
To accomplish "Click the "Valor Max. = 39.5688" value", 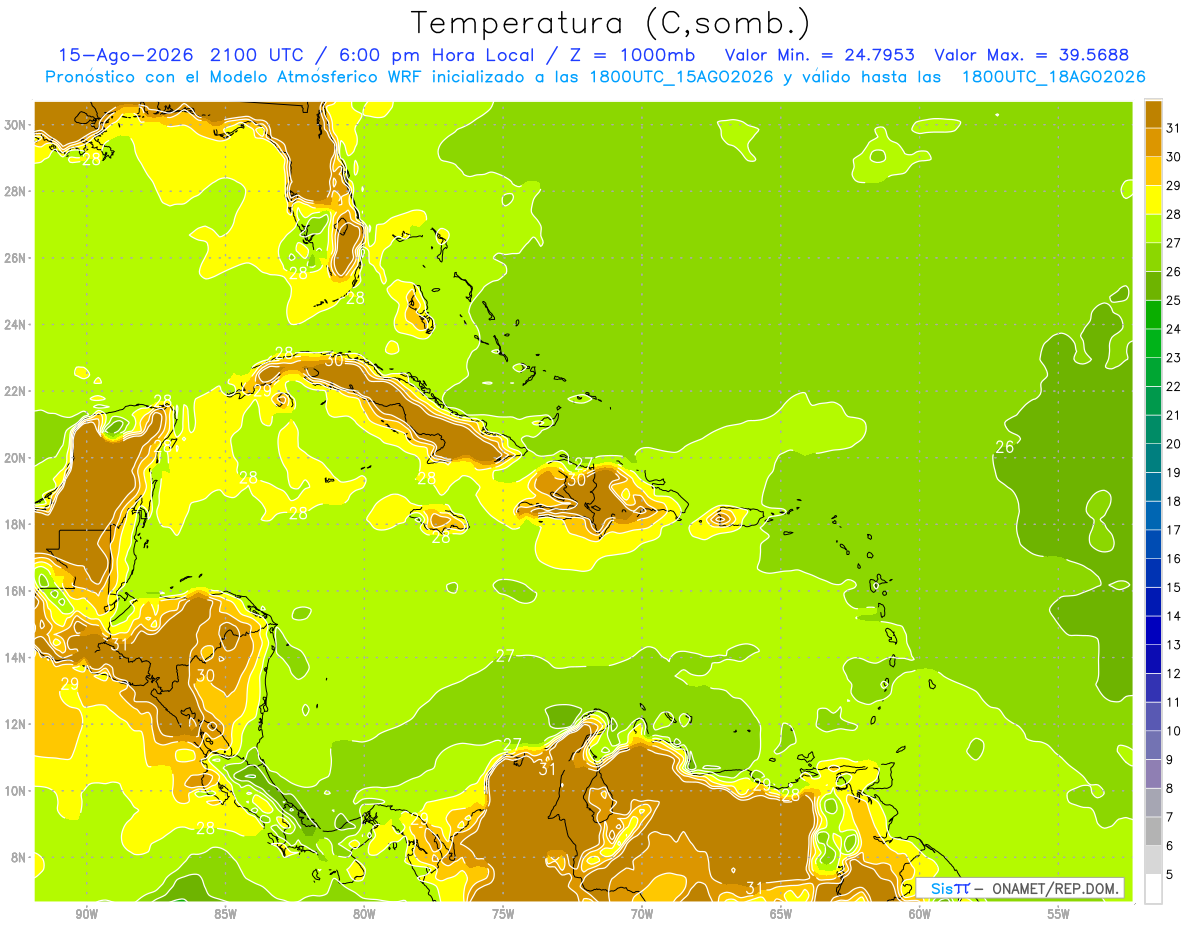I will 1031,55.
